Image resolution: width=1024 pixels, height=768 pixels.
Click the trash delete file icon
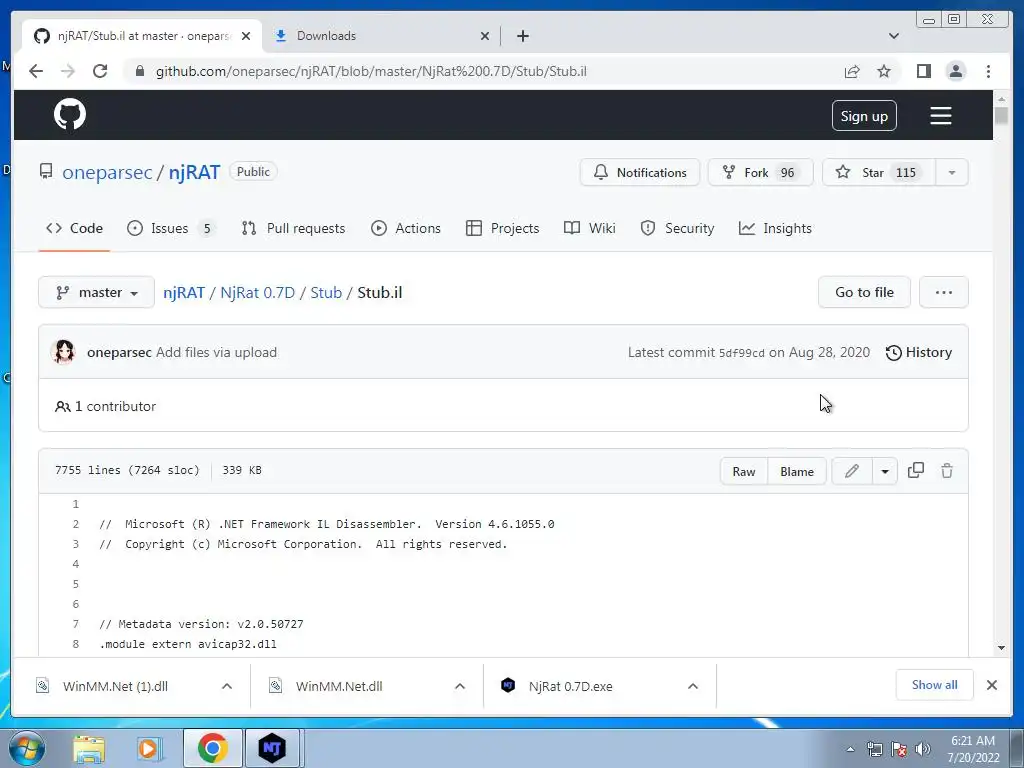947,470
